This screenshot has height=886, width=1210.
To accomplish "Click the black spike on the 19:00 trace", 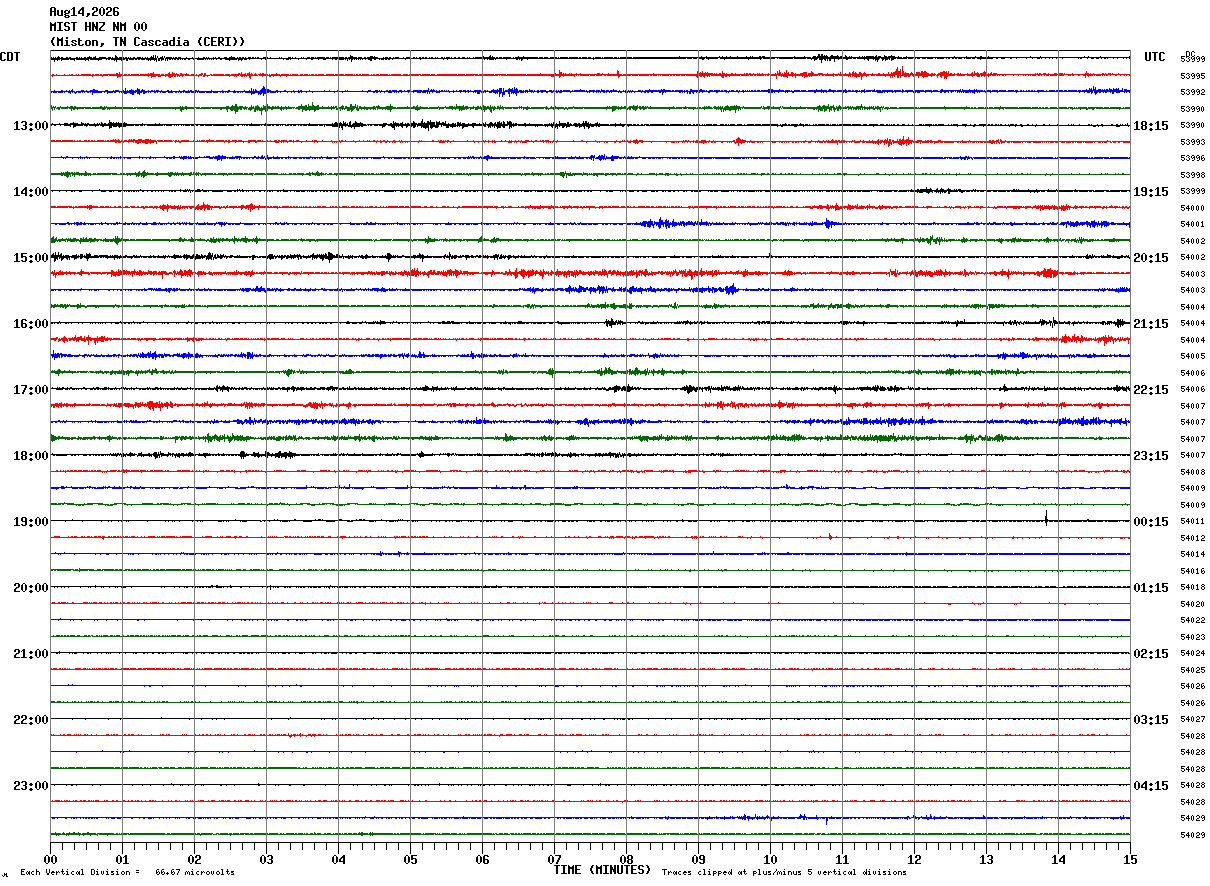I will pyautogui.click(x=1046, y=518).
